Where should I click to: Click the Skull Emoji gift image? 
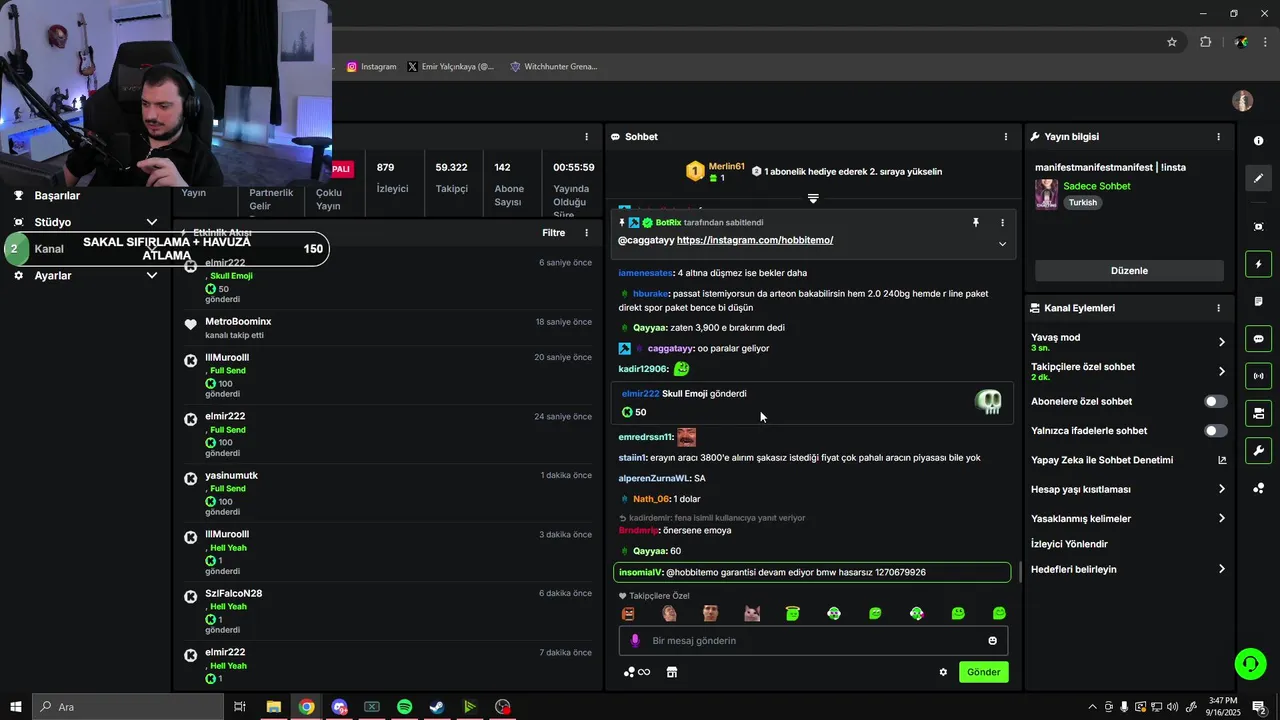pos(988,402)
